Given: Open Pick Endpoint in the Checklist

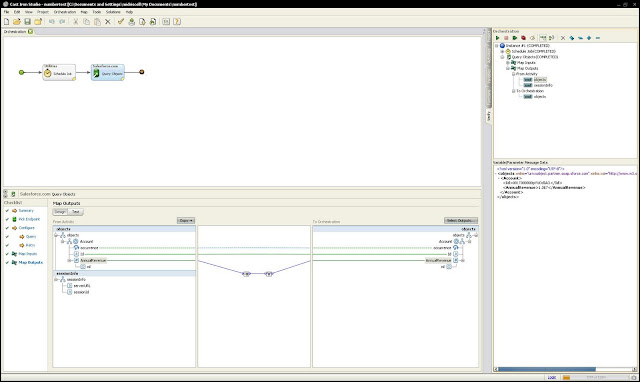Looking at the screenshot, I should pyautogui.click(x=29, y=219).
